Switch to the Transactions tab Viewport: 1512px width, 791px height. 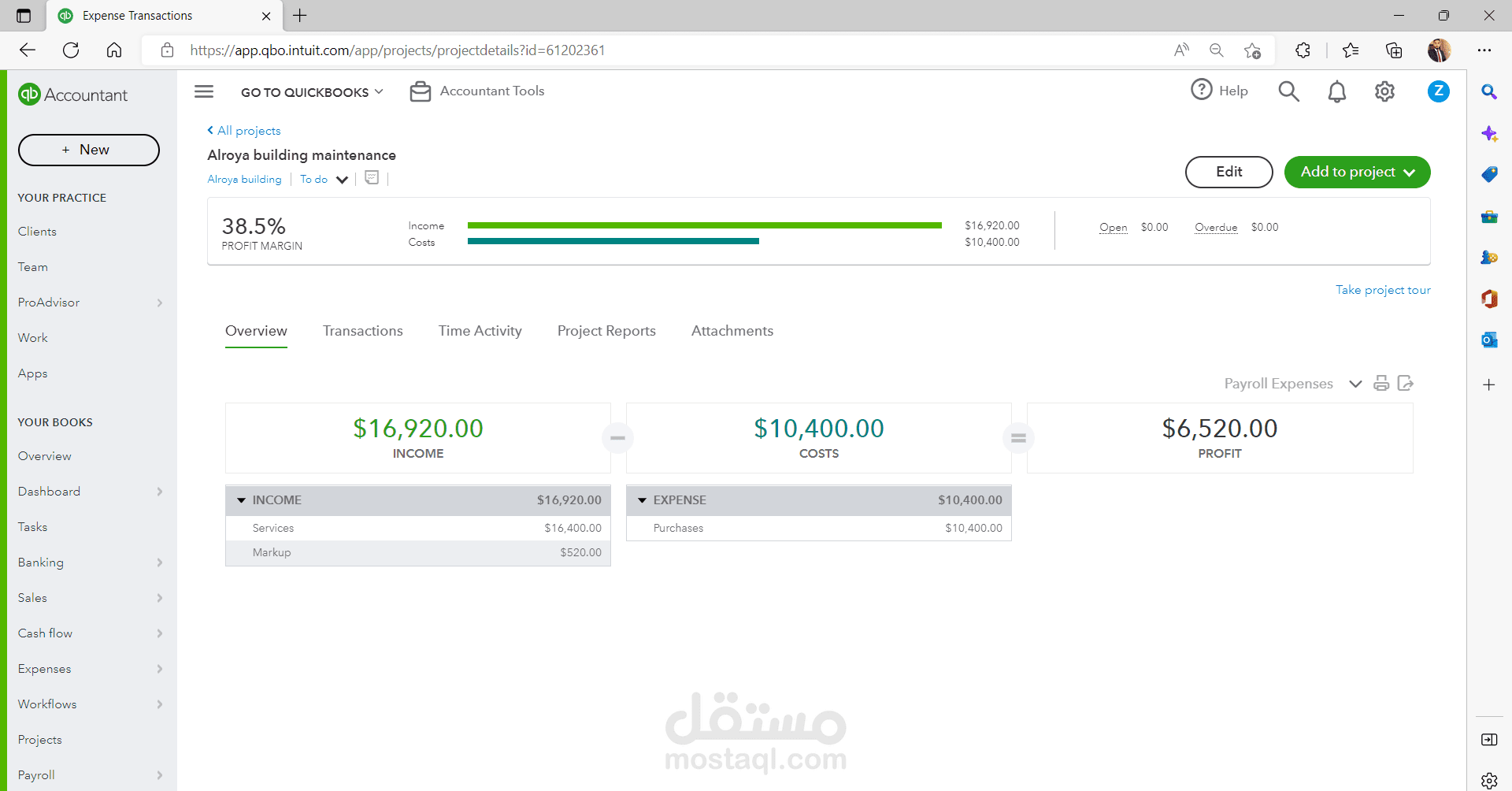coord(363,331)
